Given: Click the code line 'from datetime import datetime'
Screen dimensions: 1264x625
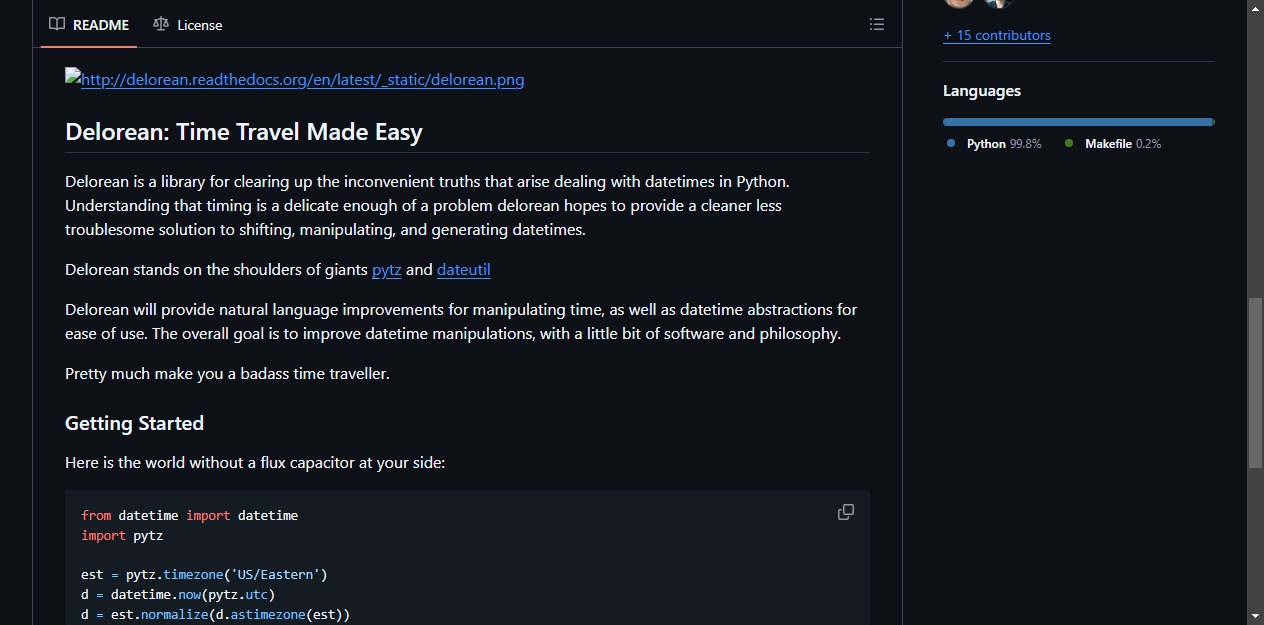Looking at the screenshot, I should point(190,515).
